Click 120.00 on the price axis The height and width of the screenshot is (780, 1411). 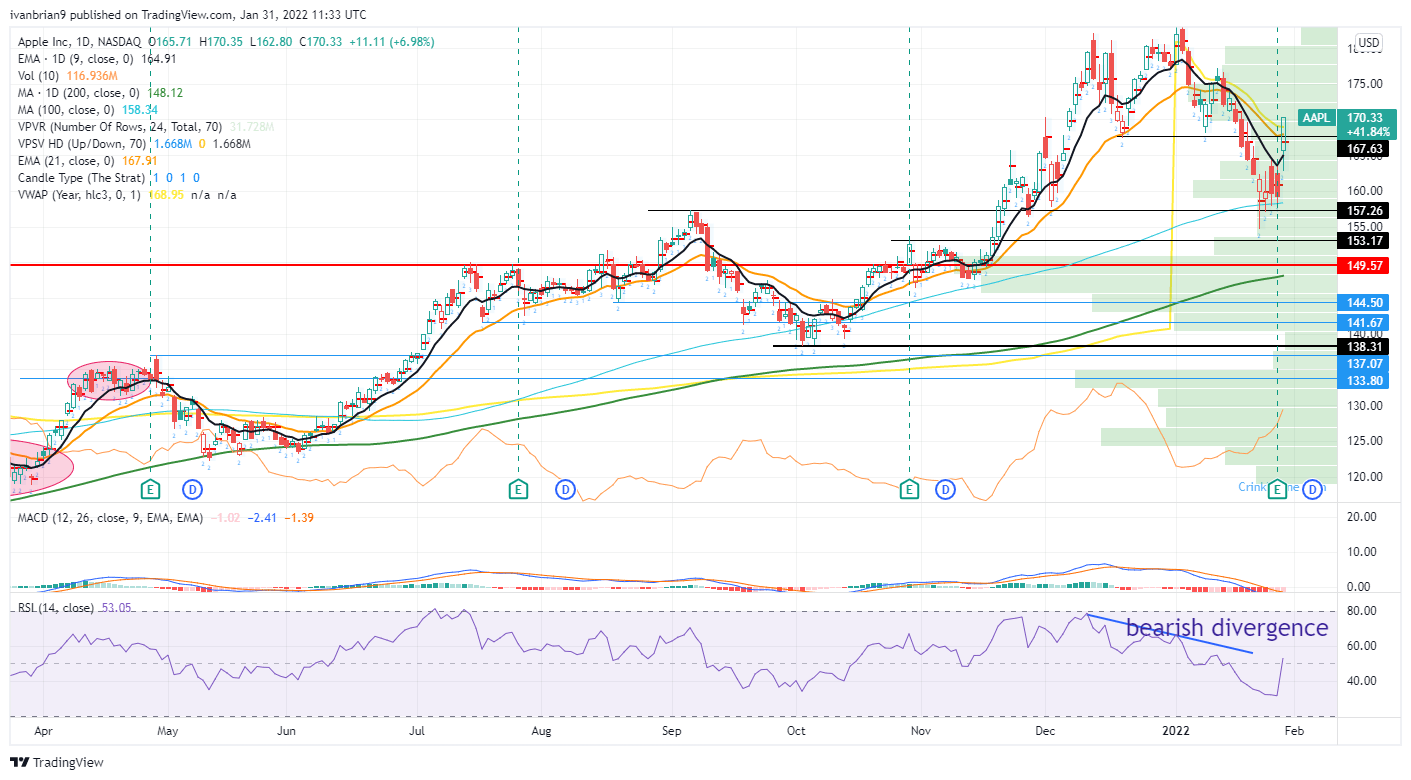[1364, 477]
